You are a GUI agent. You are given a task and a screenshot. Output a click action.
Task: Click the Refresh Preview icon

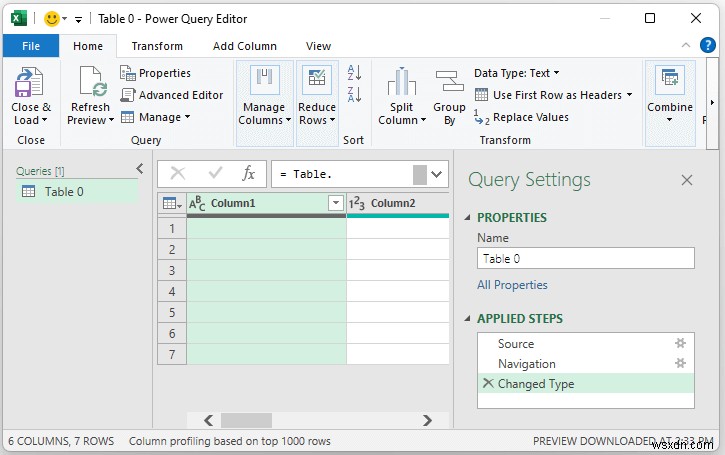pos(93,82)
